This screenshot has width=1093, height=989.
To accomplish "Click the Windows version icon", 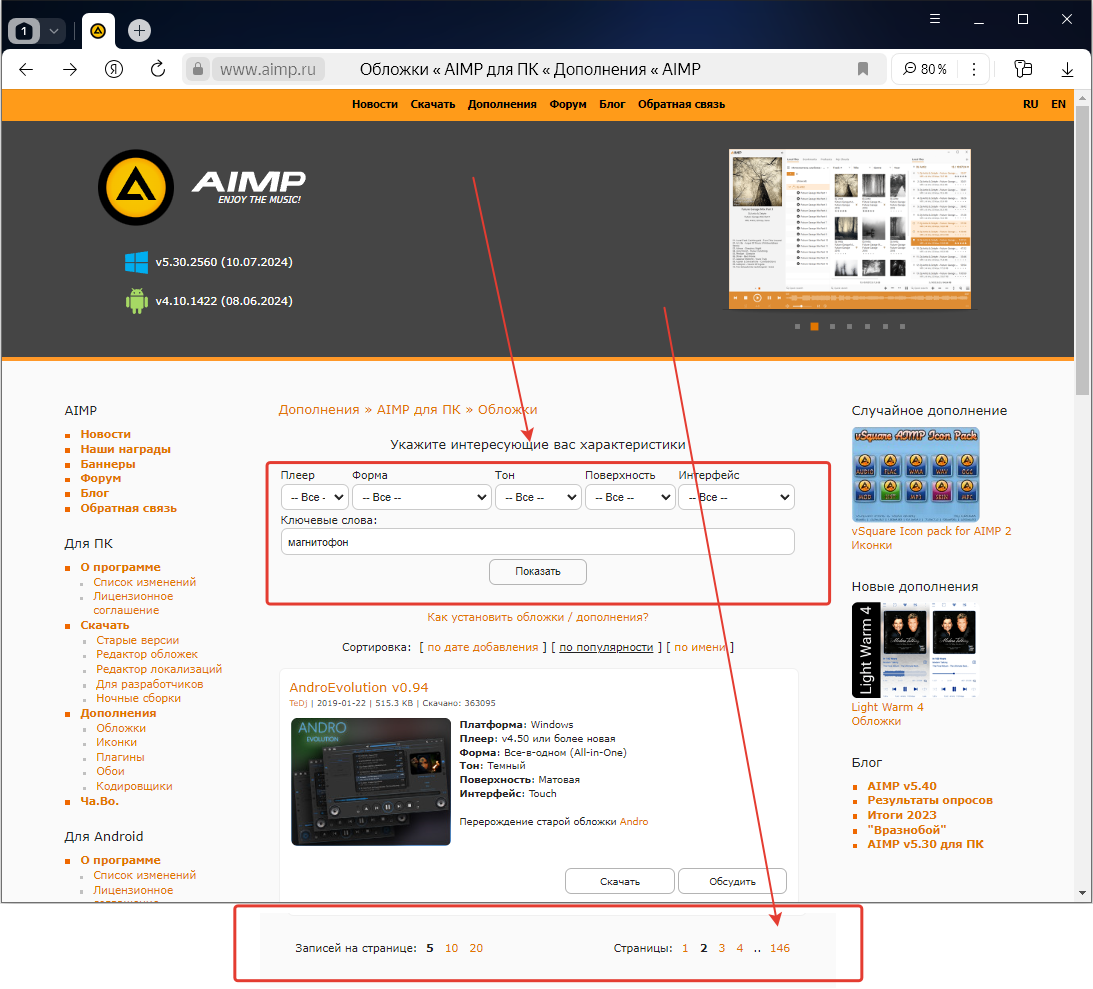I will click(137, 262).
